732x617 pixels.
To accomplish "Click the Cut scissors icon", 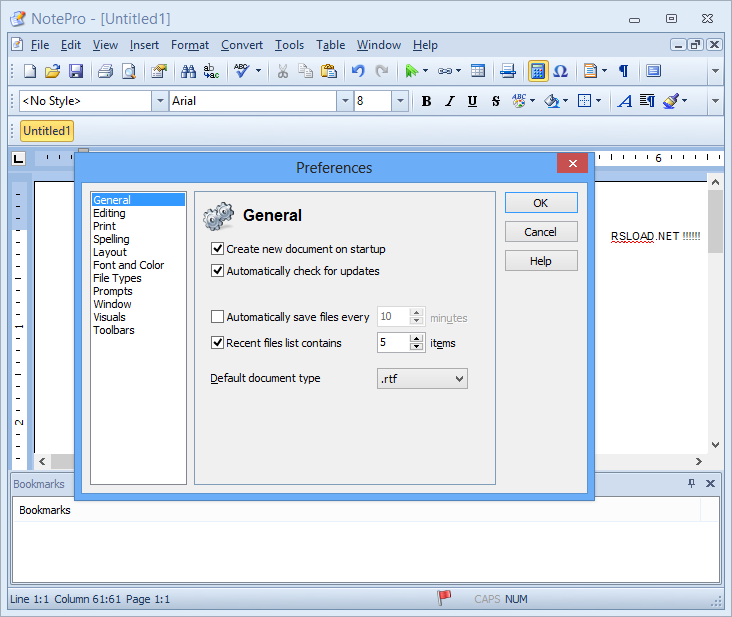I will (x=282, y=71).
